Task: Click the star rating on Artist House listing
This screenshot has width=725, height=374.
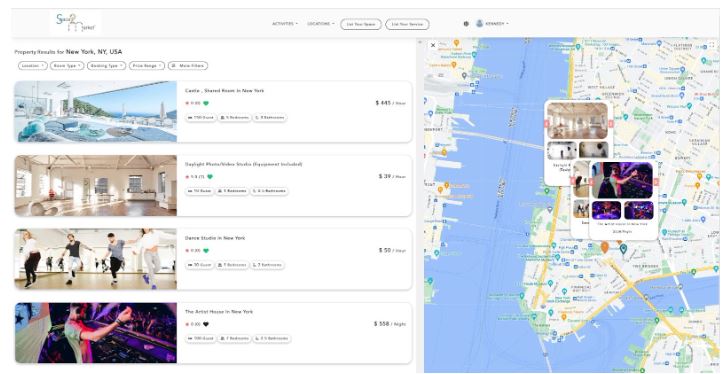Action: point(193,324)
